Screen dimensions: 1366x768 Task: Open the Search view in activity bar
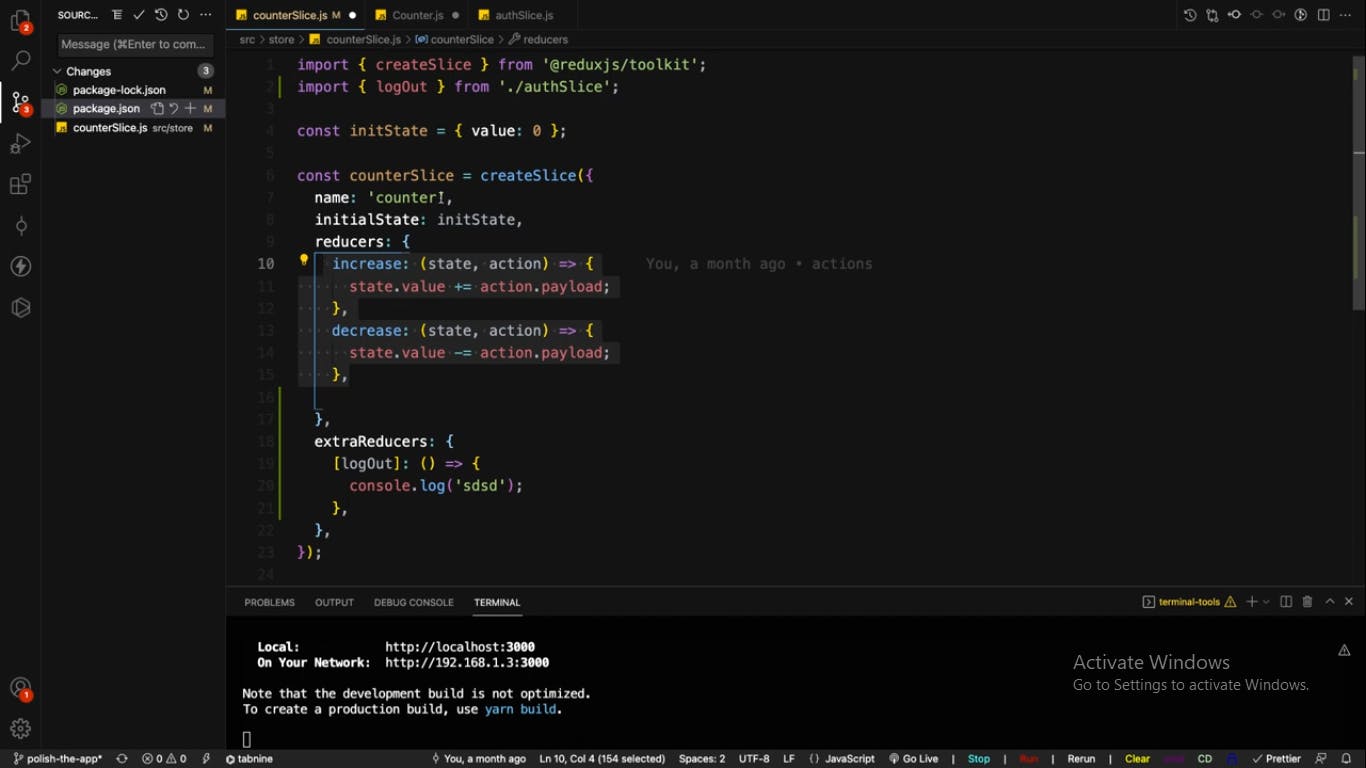pyautogui.click(x=20, y=61)
